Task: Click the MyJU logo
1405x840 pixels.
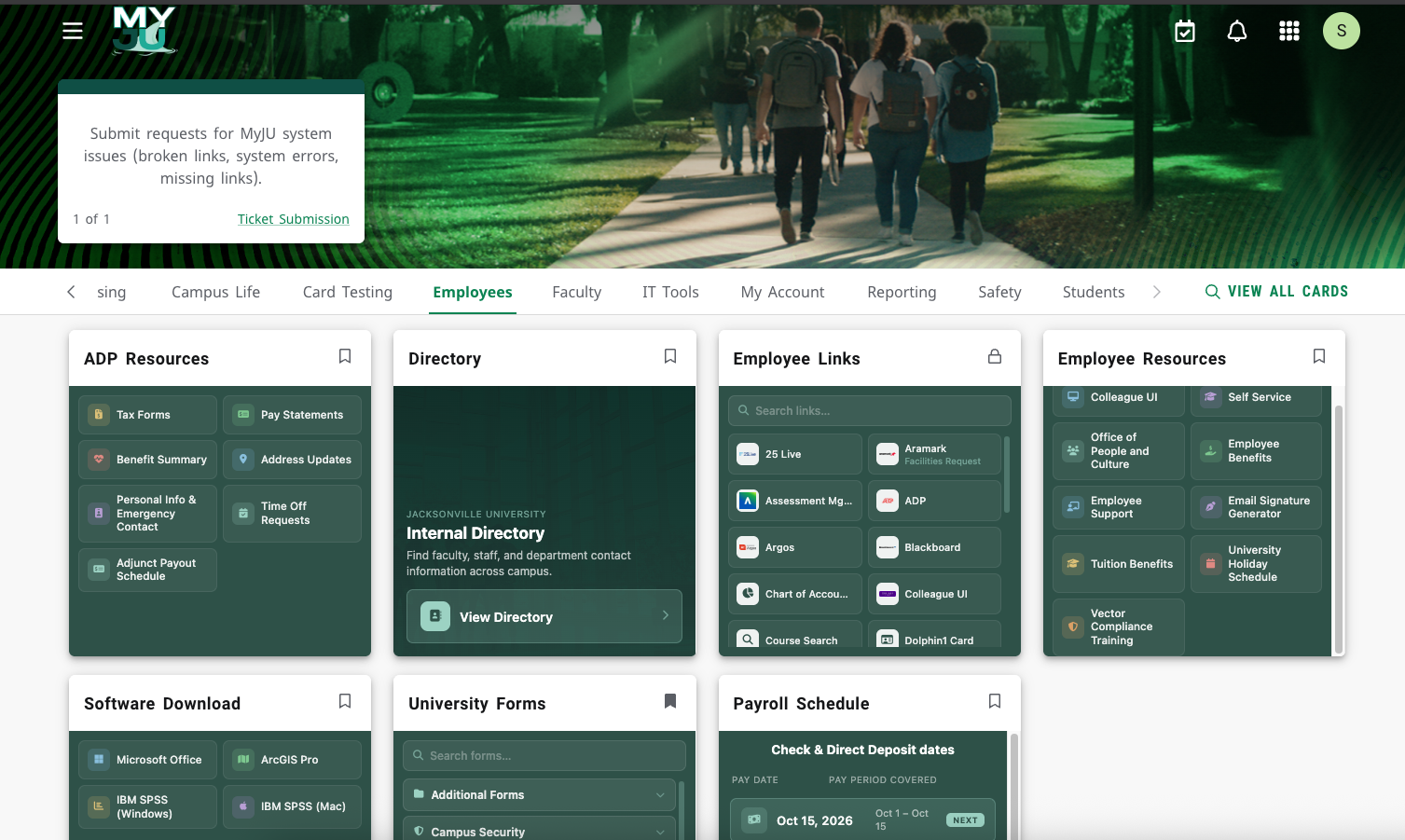Action: (x=144, y=31)
